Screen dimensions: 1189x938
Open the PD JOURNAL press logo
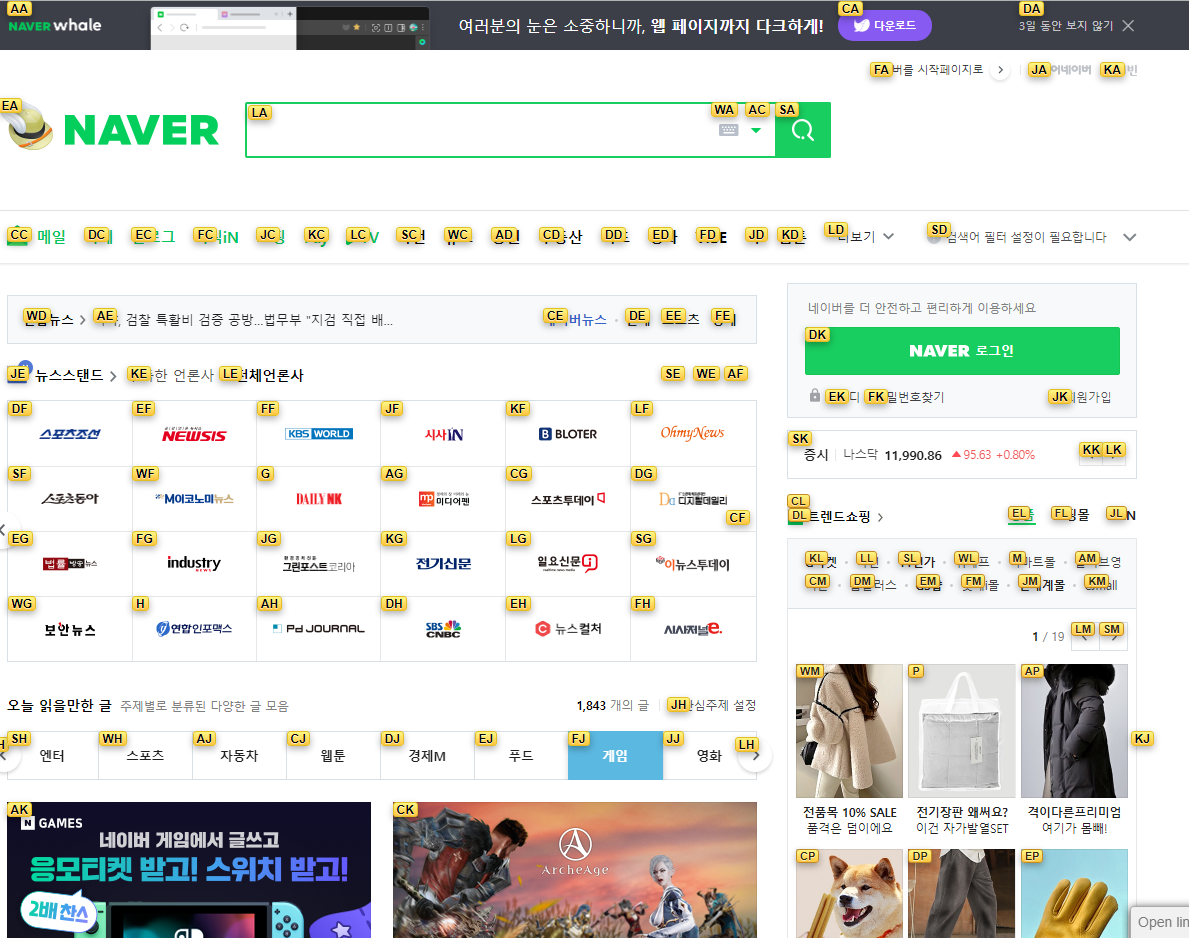tap(318, 629)
